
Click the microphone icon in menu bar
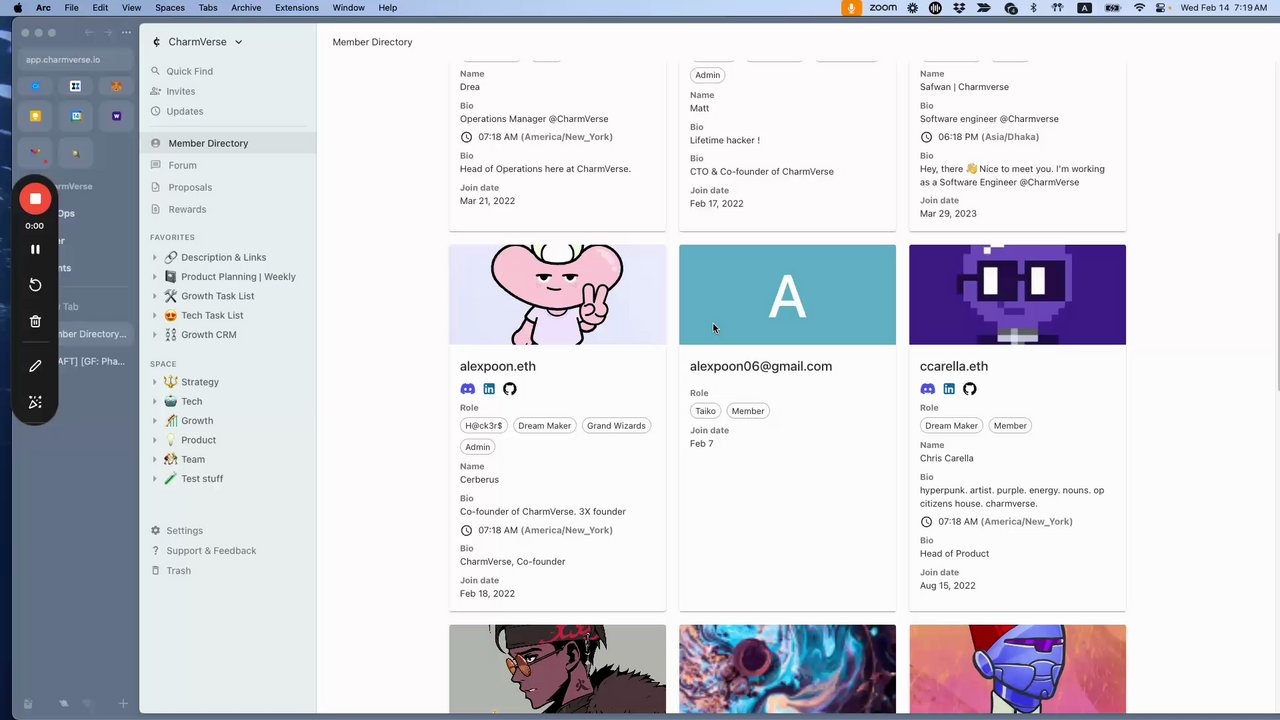coord(852,8)
